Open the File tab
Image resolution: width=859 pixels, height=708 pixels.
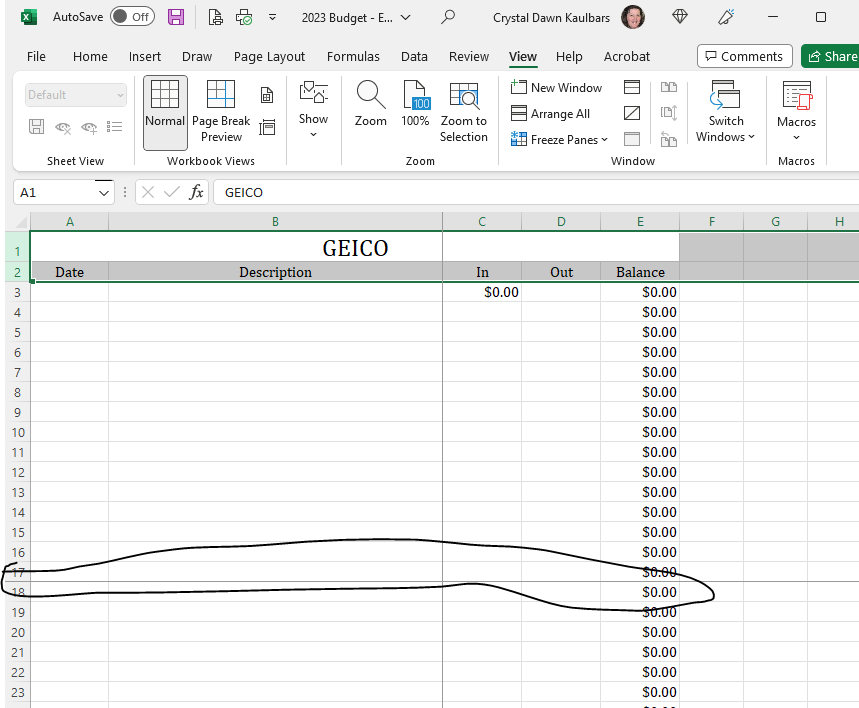click(x=36, y=56)
